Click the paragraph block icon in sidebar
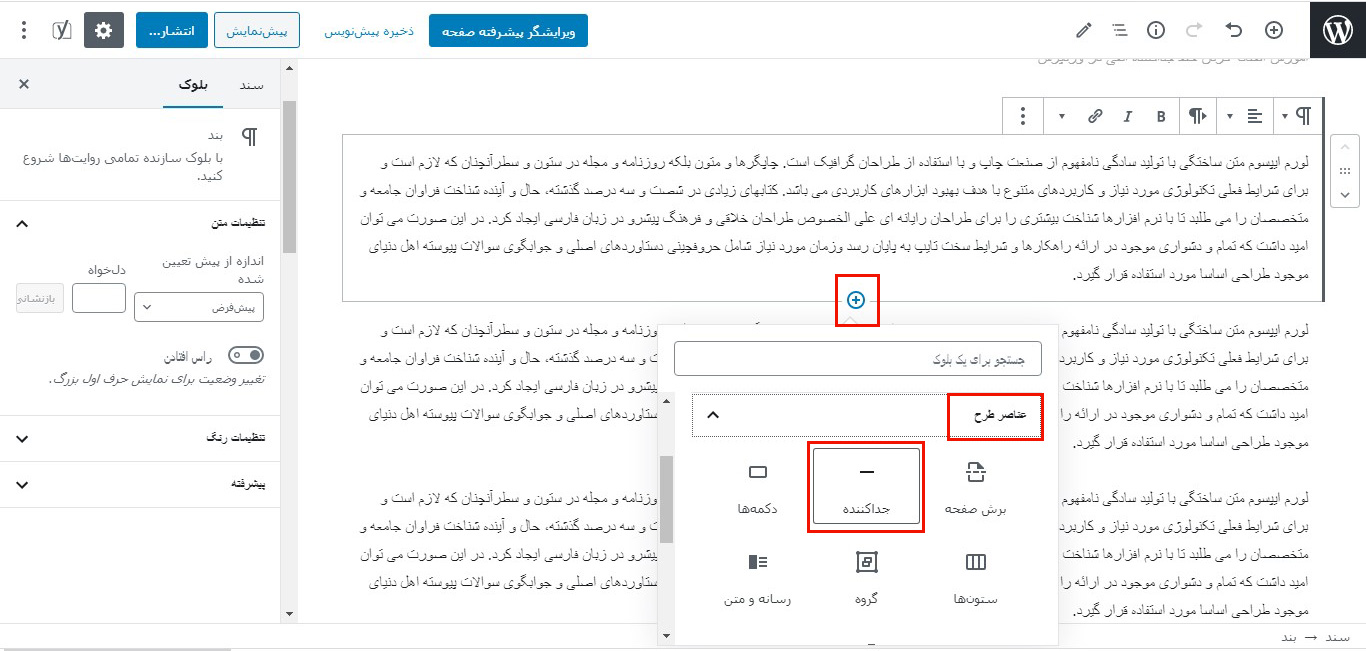 point(250,137)
